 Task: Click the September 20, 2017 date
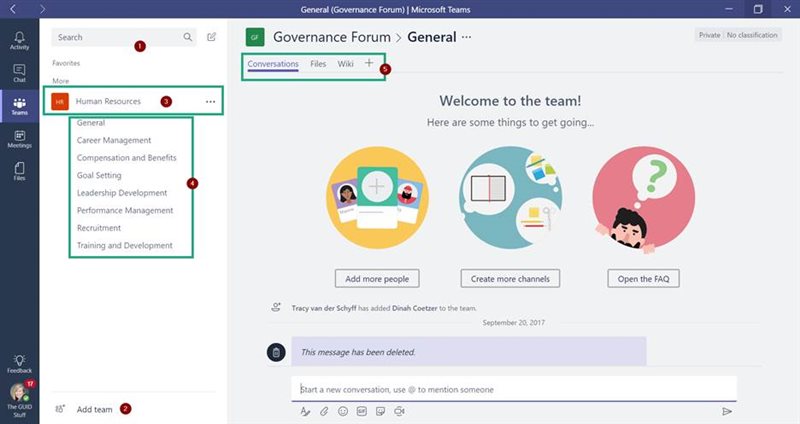514,322
